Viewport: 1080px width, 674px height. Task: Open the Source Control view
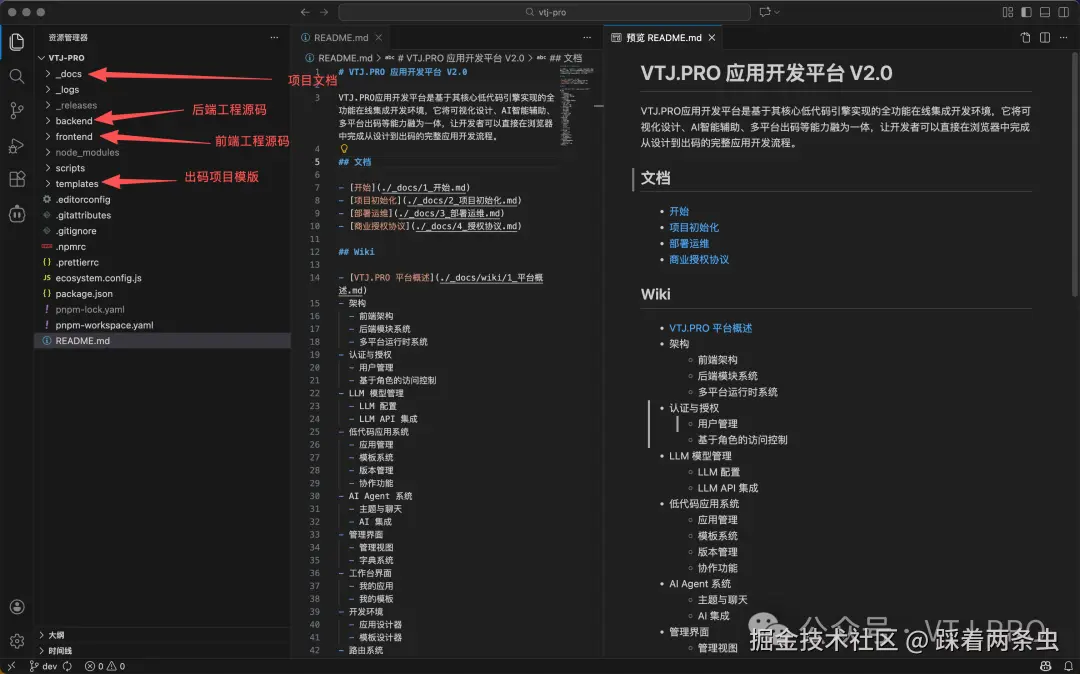point(15,109)
